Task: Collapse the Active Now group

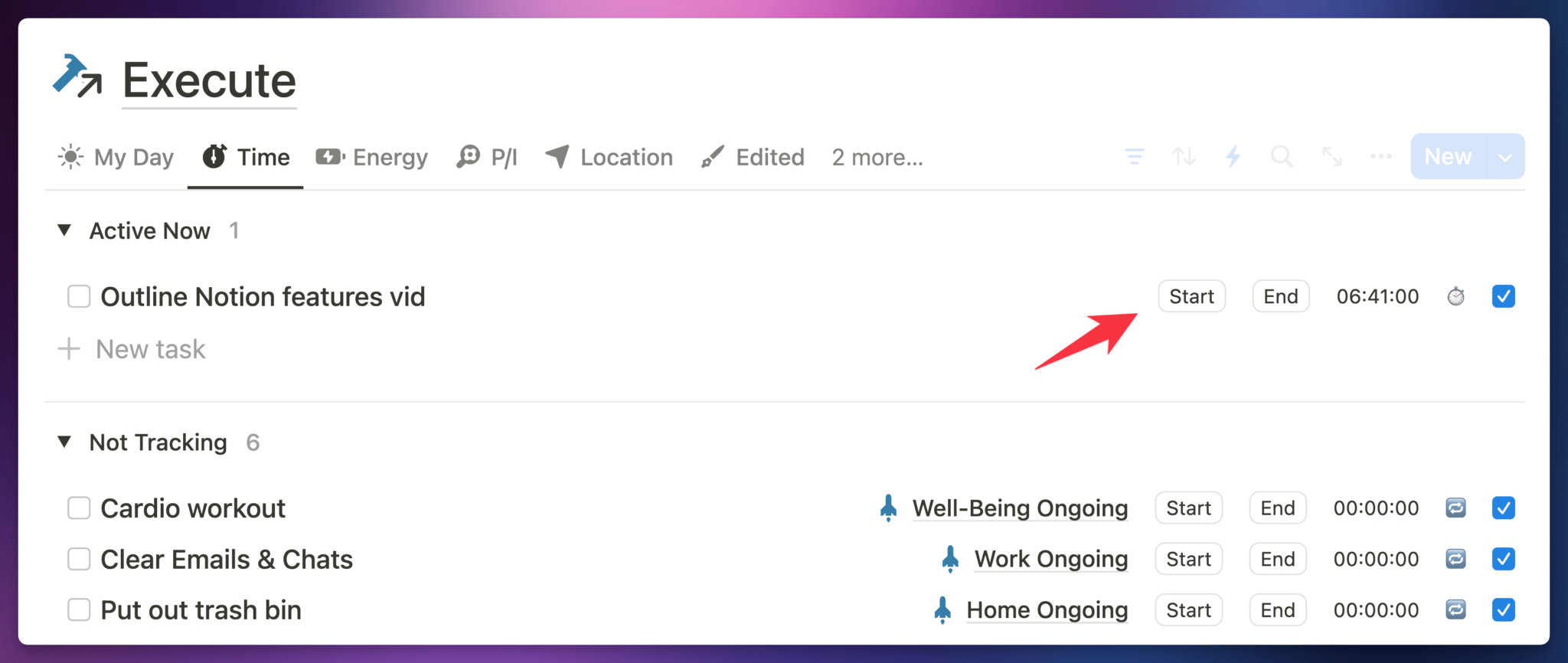Action: point(64,230)
